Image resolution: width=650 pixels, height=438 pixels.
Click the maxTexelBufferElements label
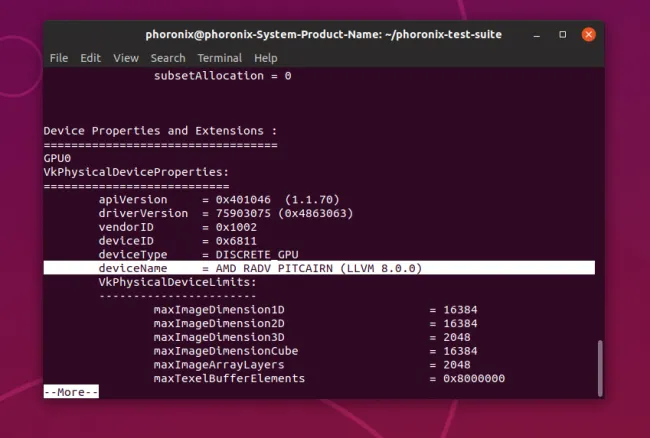coord(229,378)
